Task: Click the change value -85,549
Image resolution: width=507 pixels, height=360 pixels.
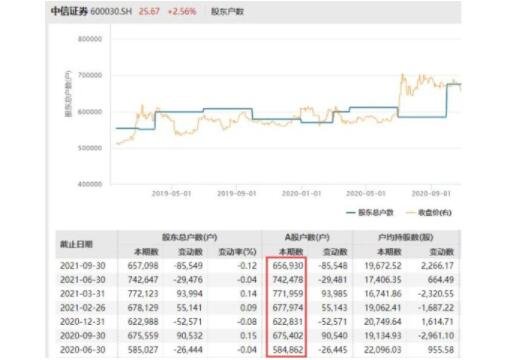Action: click(x=188, y=266)
